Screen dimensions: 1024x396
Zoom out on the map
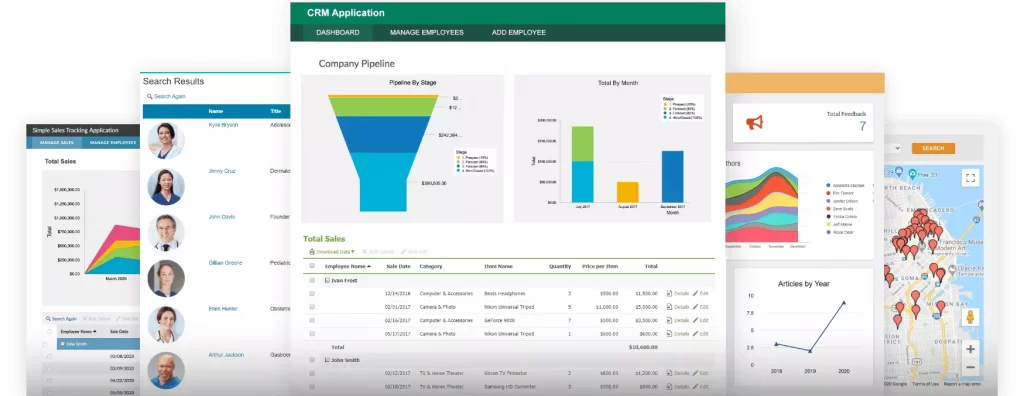tap(970, 367)
